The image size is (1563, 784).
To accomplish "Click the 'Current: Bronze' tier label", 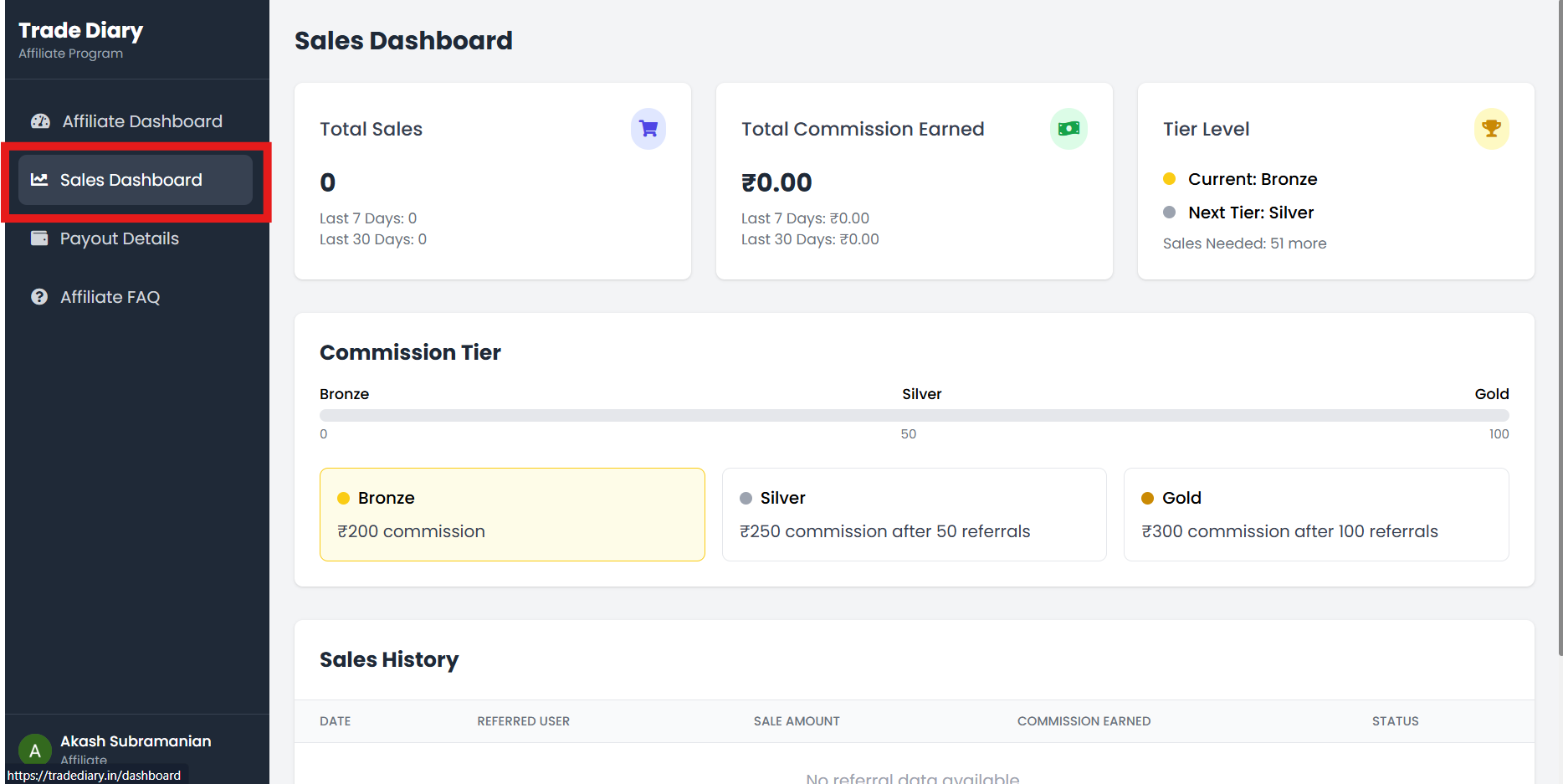I will [x=1253, y=179].
